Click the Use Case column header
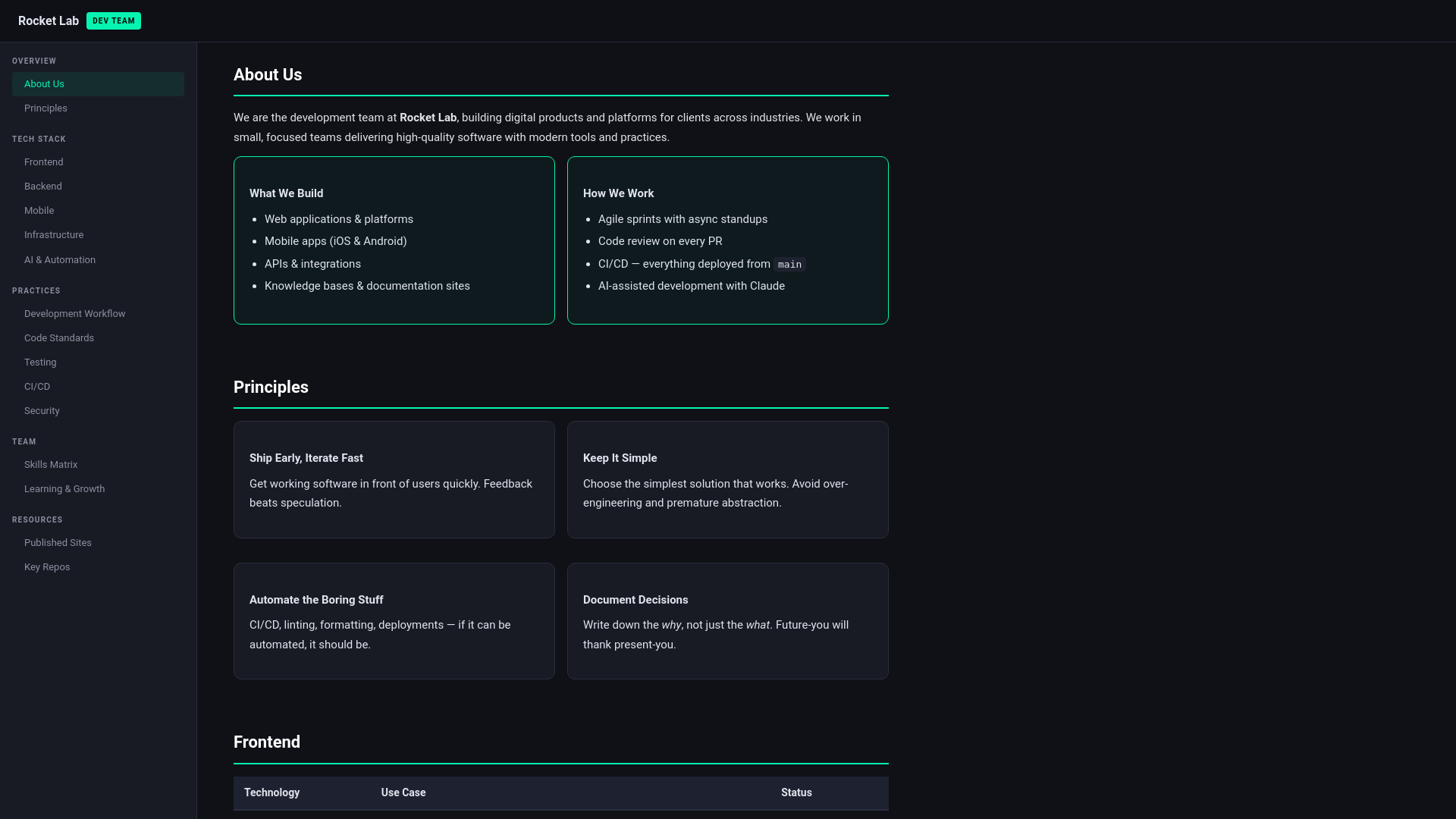 [403, 792]
